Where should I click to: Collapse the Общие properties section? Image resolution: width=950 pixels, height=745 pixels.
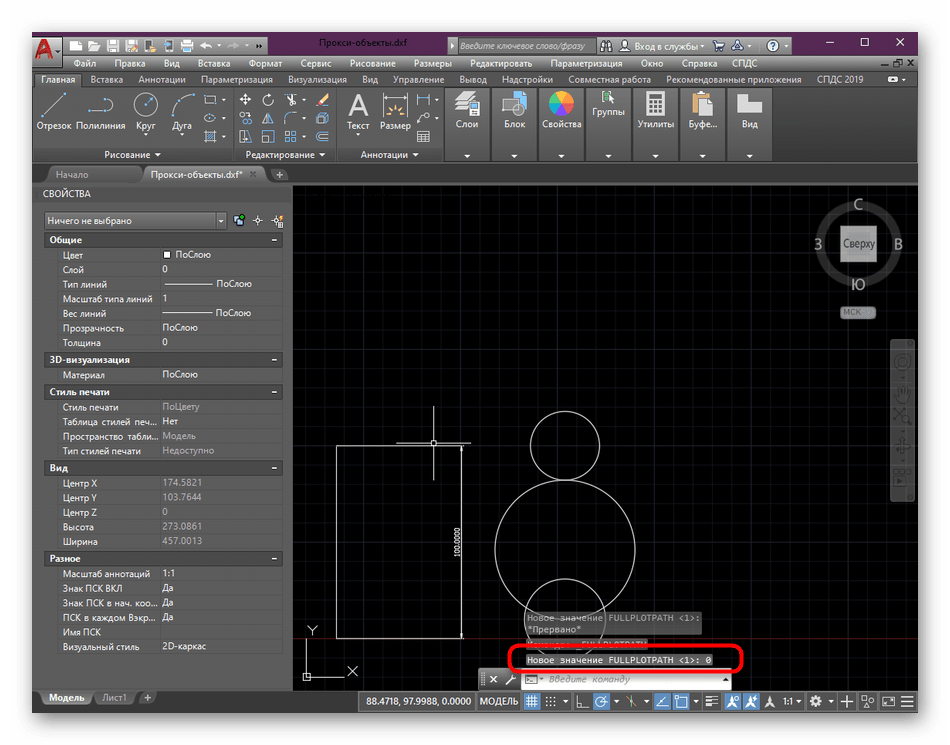274,241
